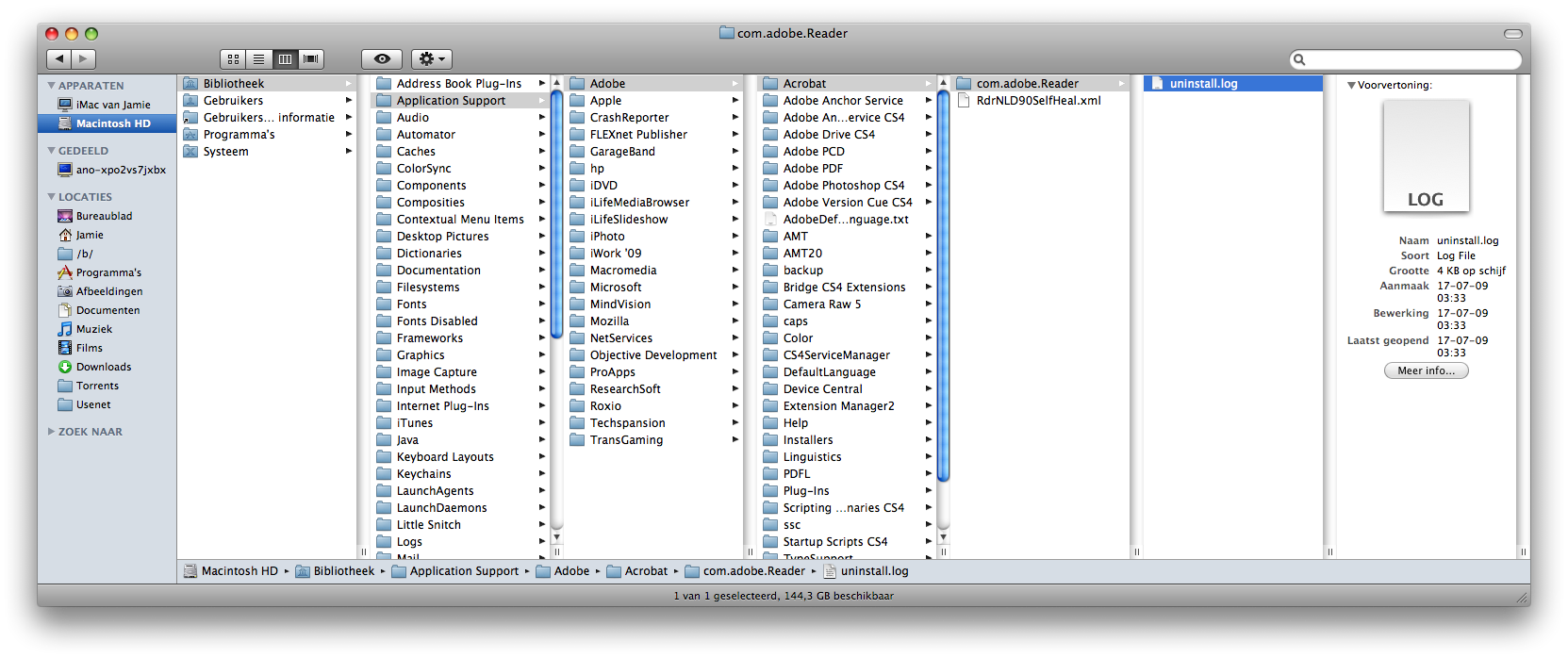The image size is (1568, 658).
Task: Open the Action gear dropdown menu
Action: click(x=432, y=58)
